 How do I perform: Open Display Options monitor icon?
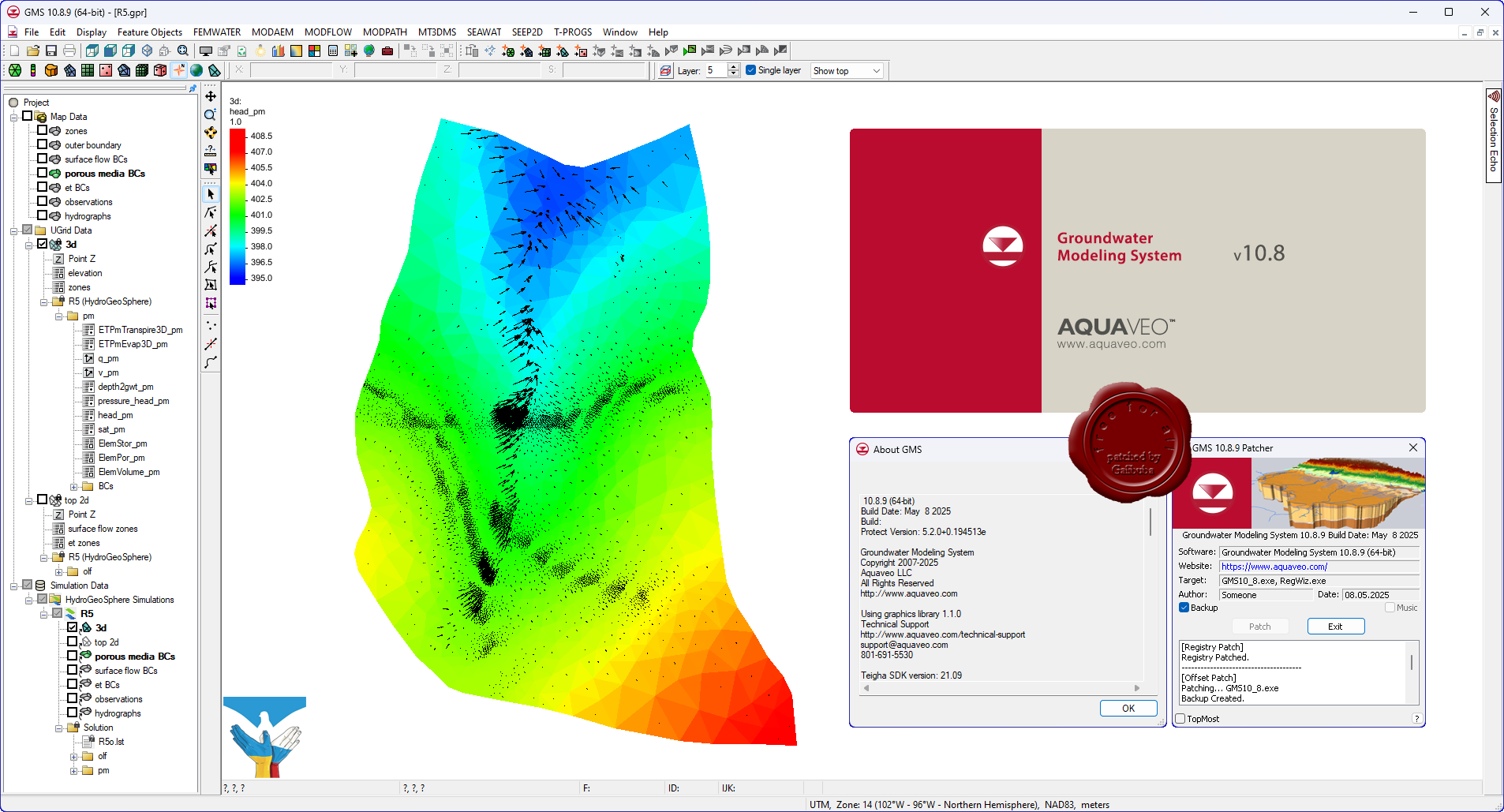click(x=206, y=51)
